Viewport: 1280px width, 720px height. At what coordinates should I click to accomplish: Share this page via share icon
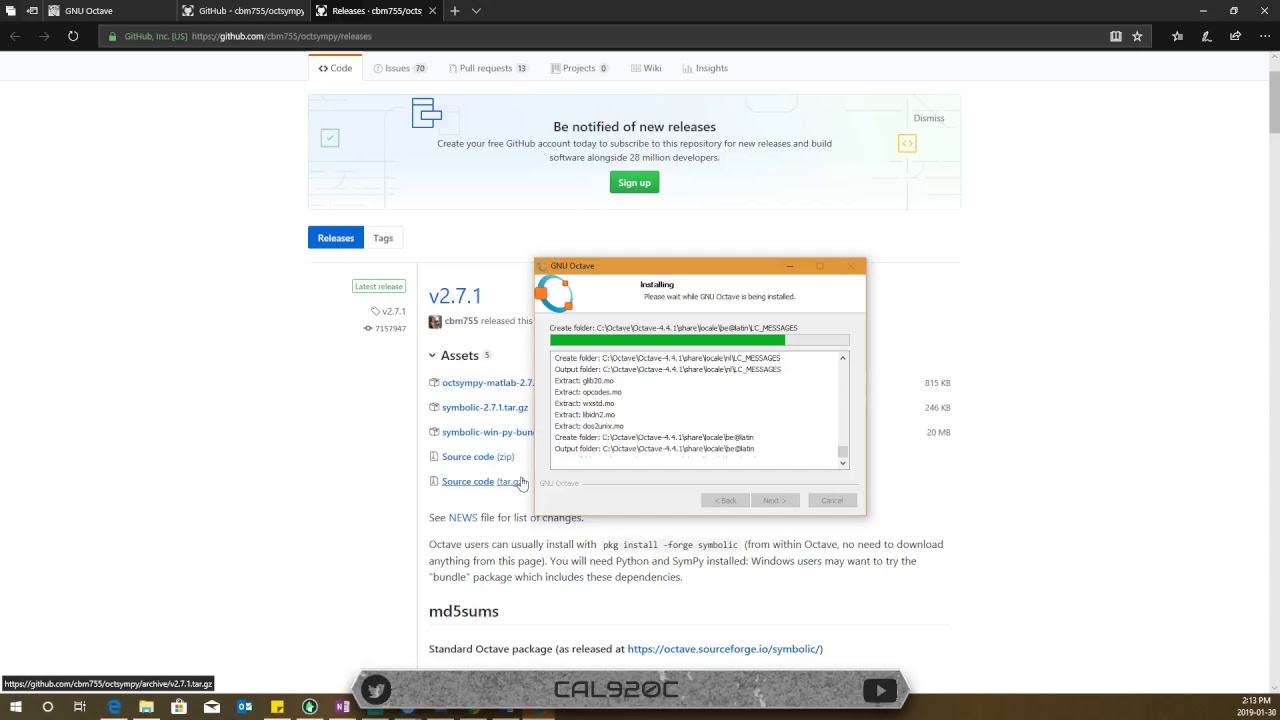point(1235,36)
